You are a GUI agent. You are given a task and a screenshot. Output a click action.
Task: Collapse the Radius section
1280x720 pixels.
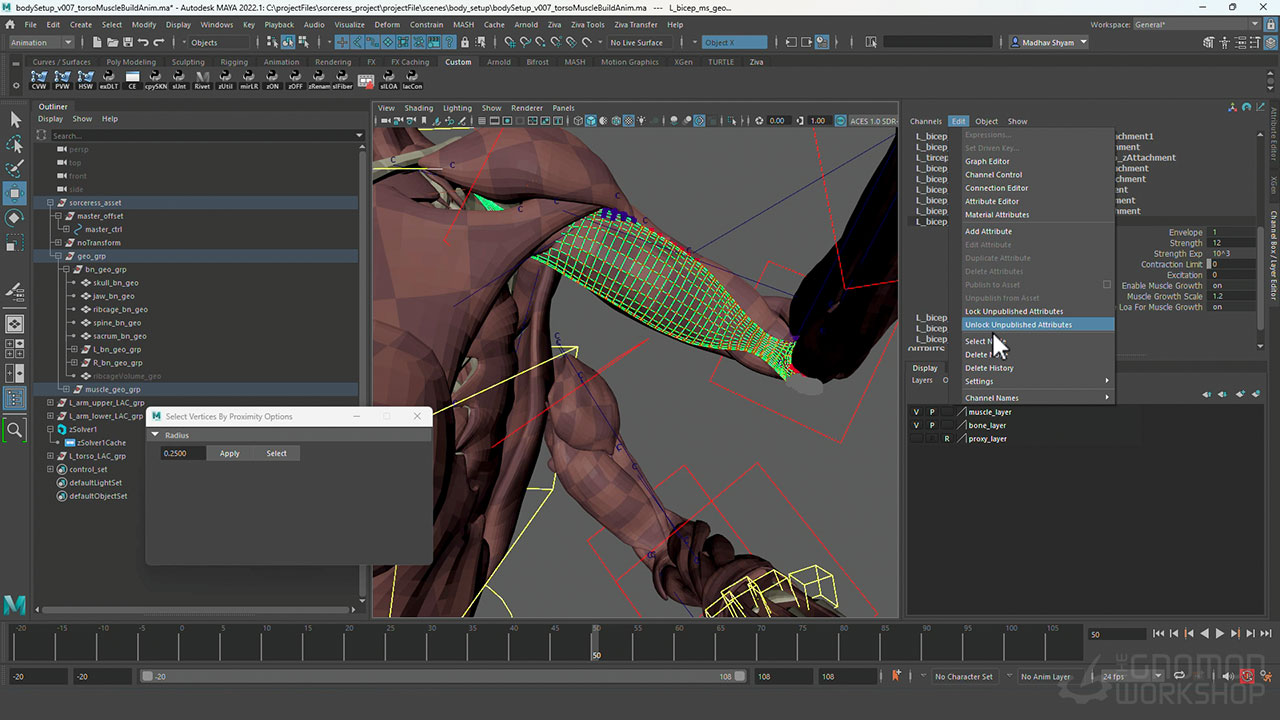155,436
